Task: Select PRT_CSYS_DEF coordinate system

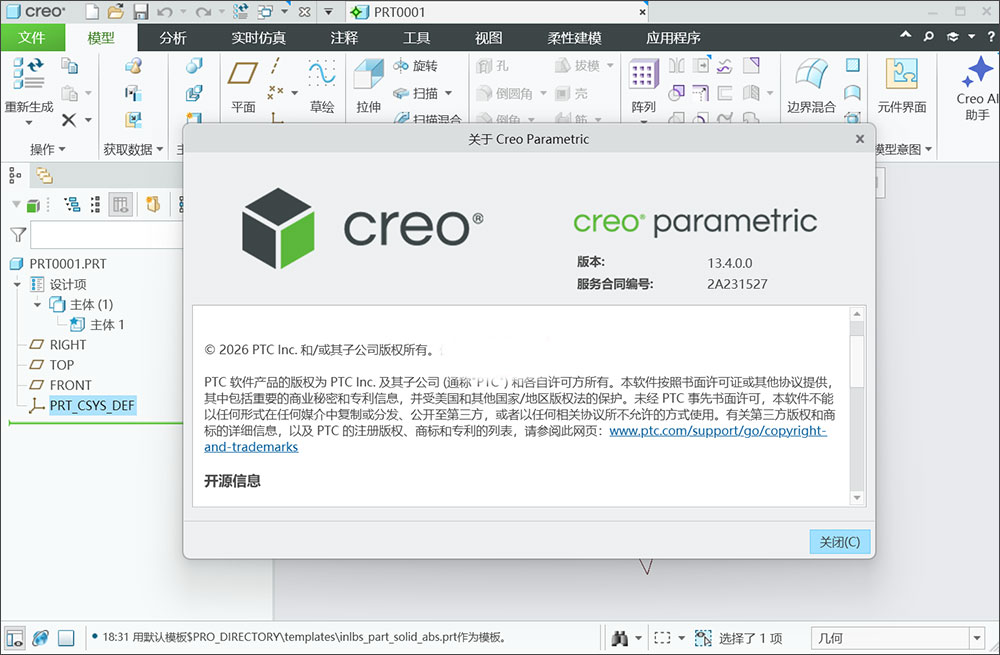Action: point(92,406)
